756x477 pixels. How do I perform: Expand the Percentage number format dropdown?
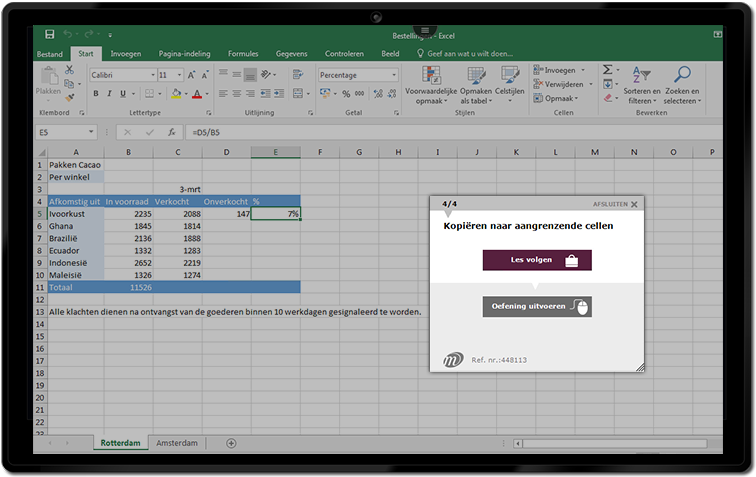click(x=394, y=75)
